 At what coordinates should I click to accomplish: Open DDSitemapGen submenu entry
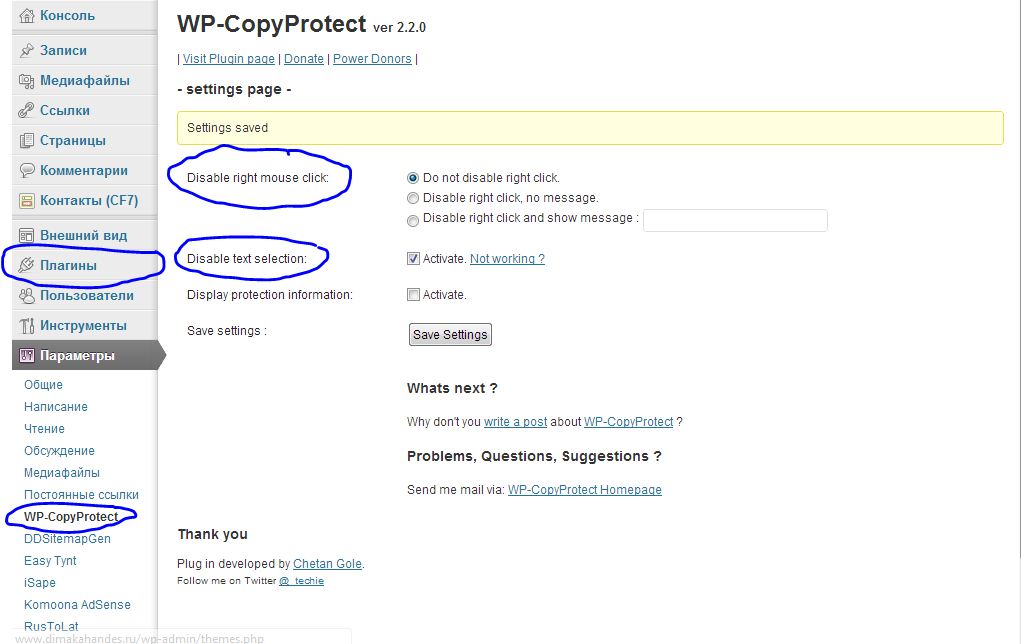67,539
